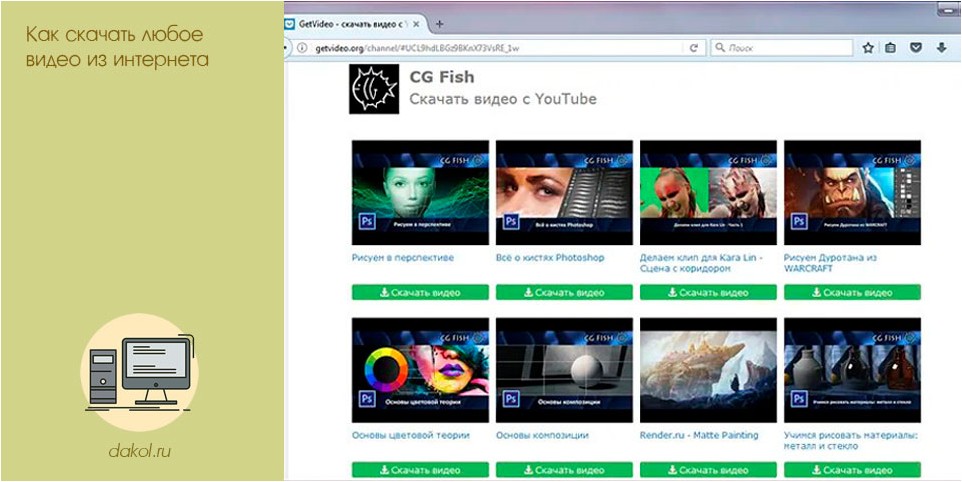Open the Основы композиции video thumbnail
This screenshot has height=482, width=962.
pos(564,370)
